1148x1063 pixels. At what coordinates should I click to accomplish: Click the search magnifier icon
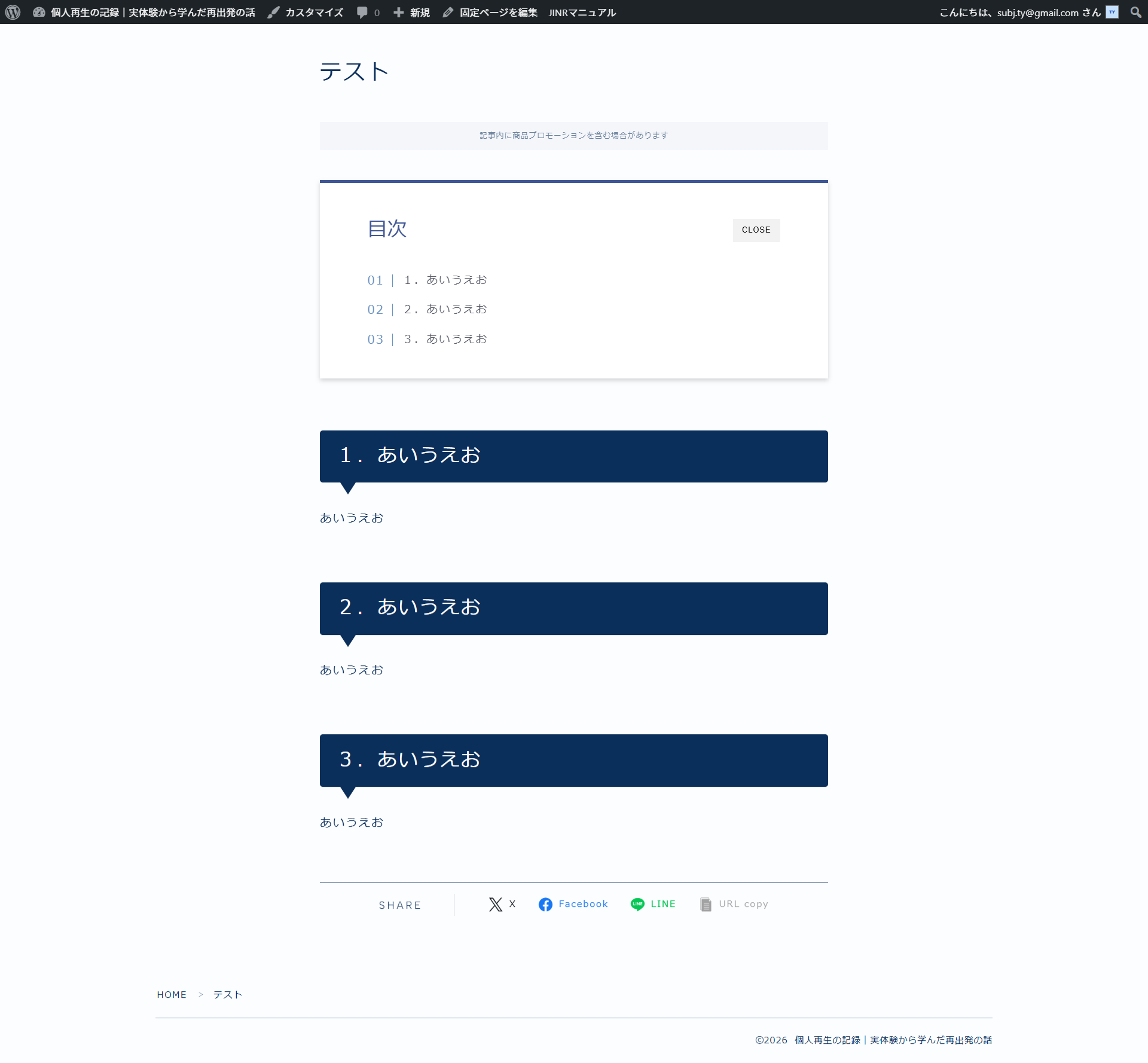point(1135,12)
